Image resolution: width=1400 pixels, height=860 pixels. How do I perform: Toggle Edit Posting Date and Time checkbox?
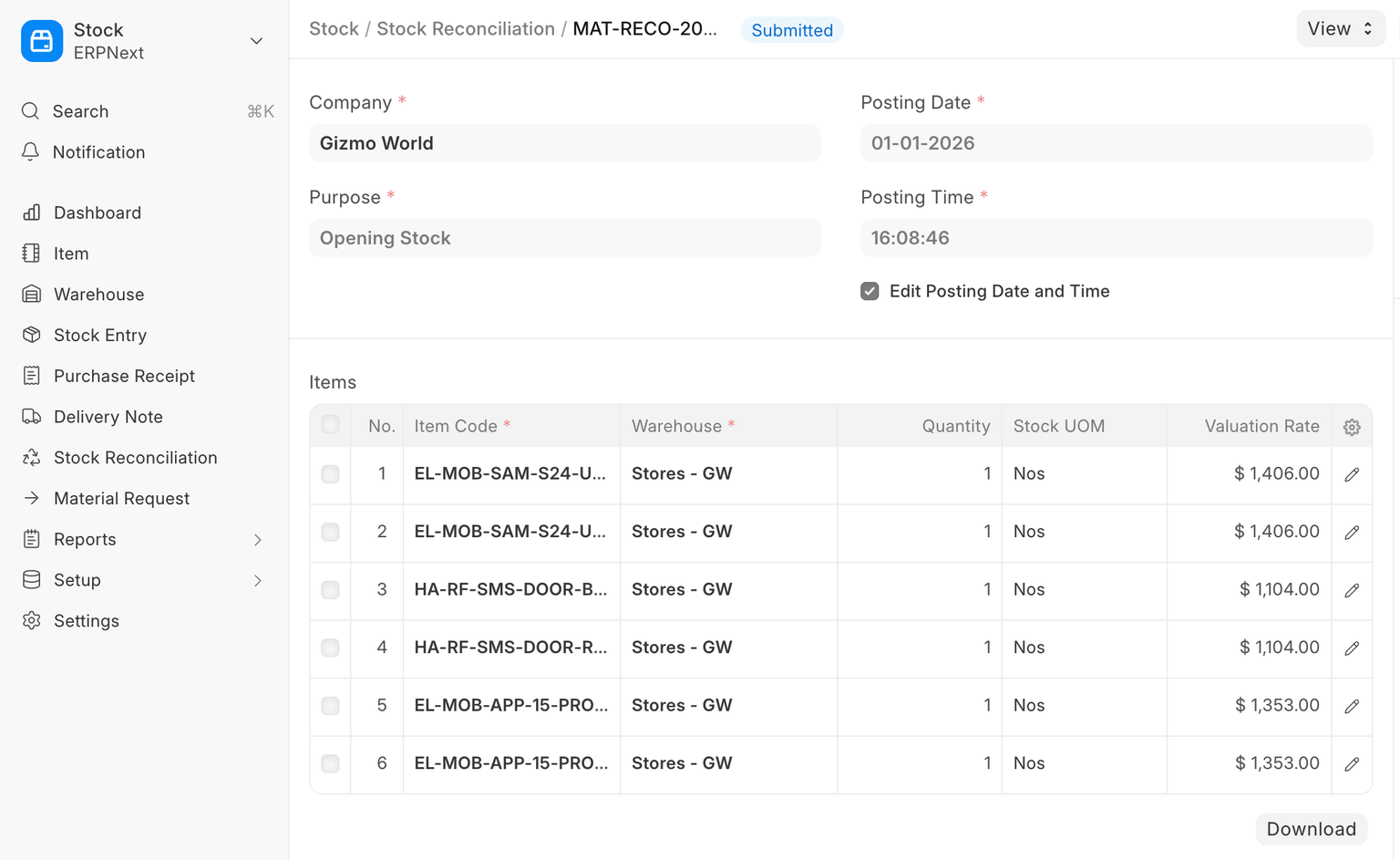[870, 291]
